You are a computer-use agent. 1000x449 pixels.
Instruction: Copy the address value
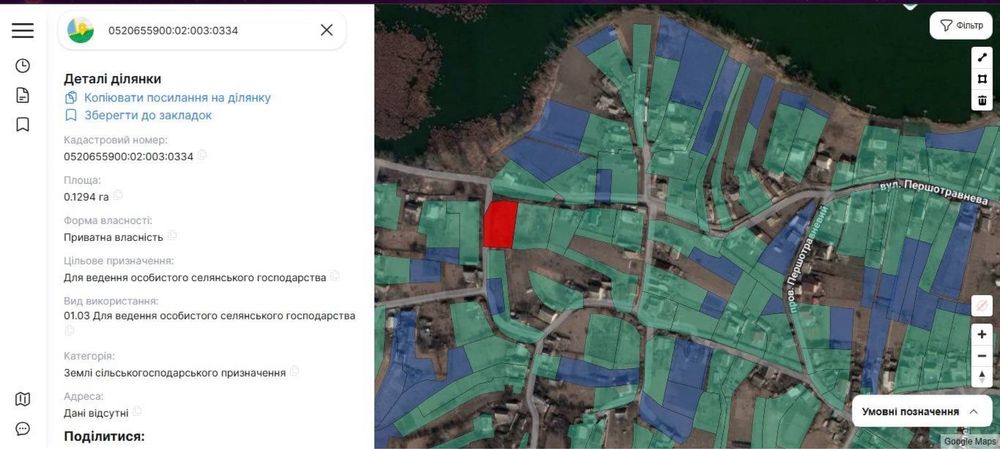(137, 411)
